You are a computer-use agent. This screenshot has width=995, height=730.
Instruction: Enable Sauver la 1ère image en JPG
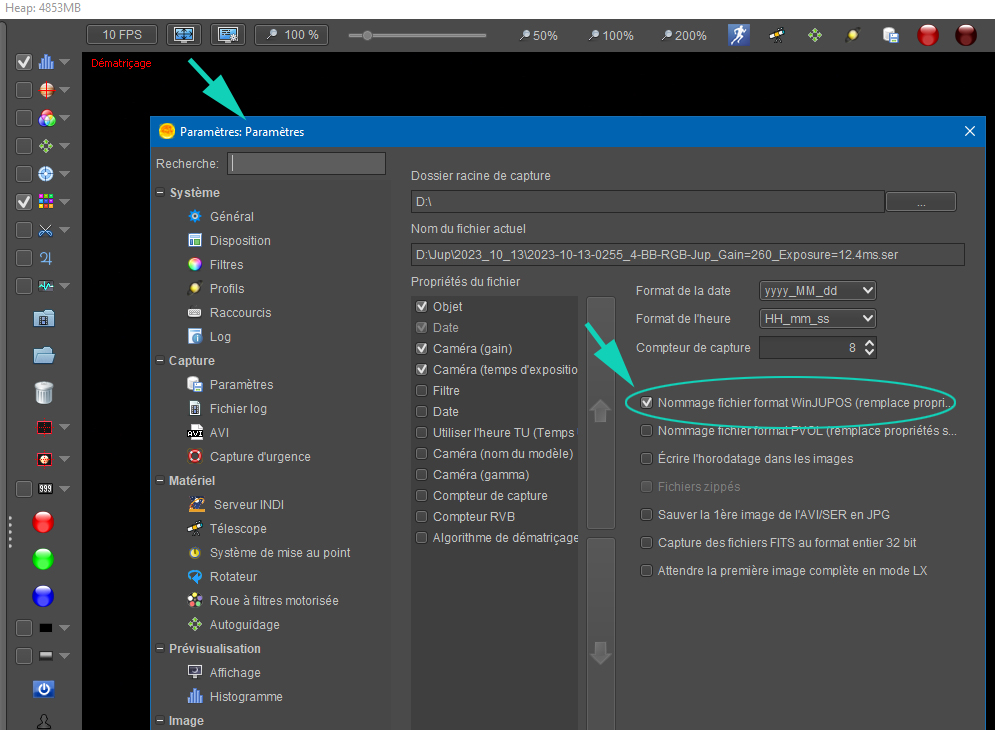click(647, 514)
